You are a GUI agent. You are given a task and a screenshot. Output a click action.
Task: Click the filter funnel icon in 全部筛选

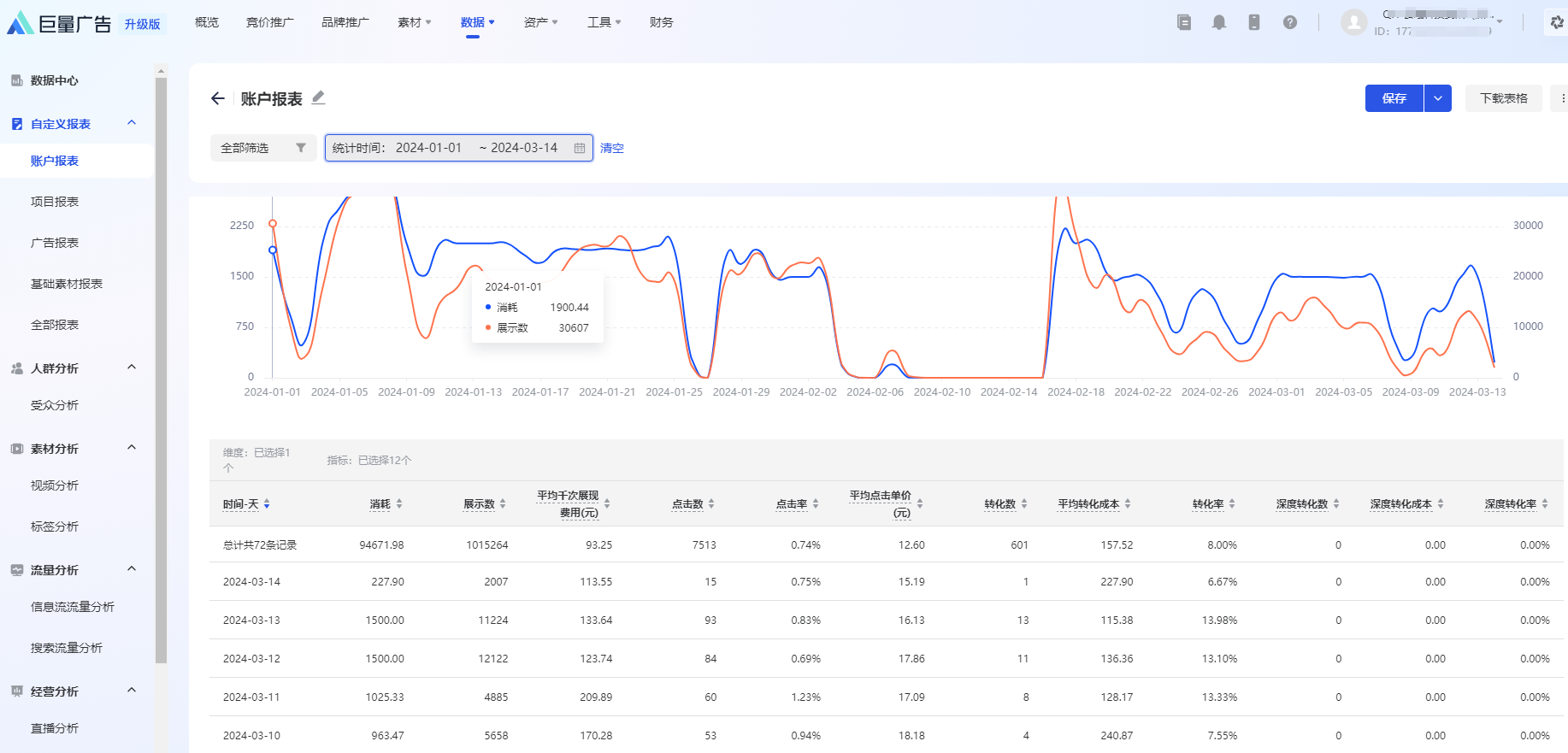point(301,148)
